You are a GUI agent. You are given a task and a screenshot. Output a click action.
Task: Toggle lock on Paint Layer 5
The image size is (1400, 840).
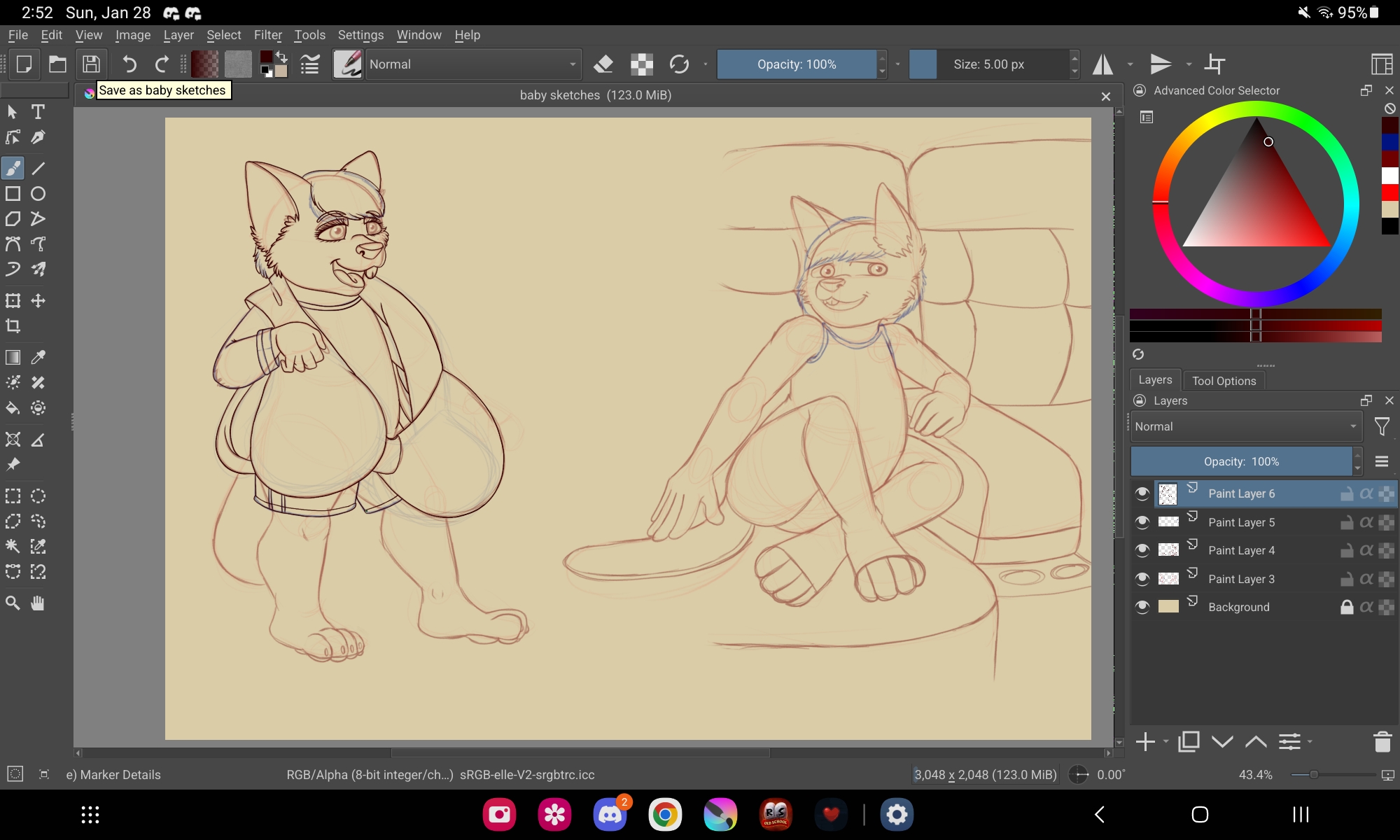(x=1346, y=522)
